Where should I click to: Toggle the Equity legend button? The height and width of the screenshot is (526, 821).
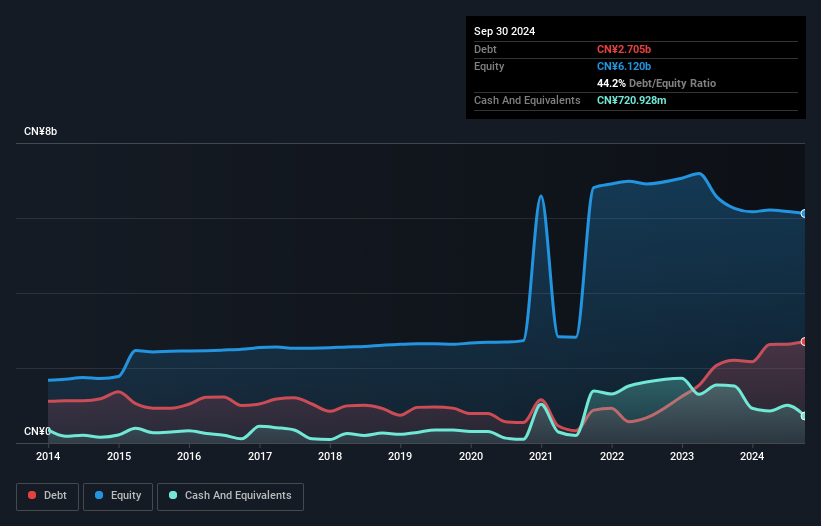(118, 496)
